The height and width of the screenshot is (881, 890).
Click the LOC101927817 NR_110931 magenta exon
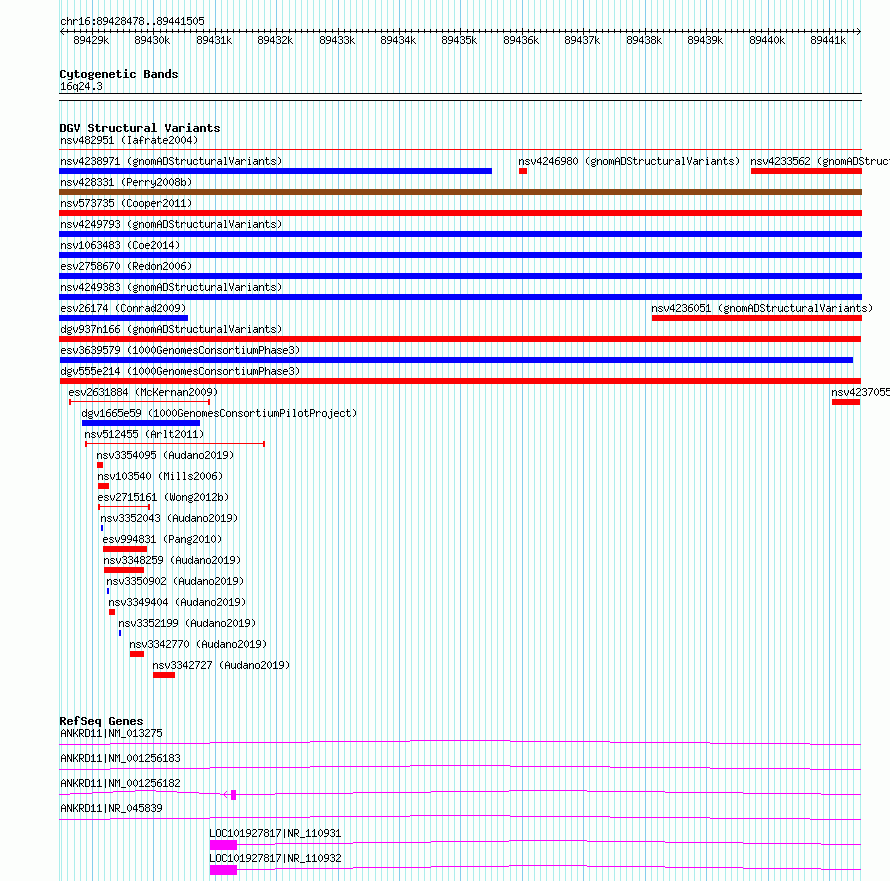tap(223, 845)
